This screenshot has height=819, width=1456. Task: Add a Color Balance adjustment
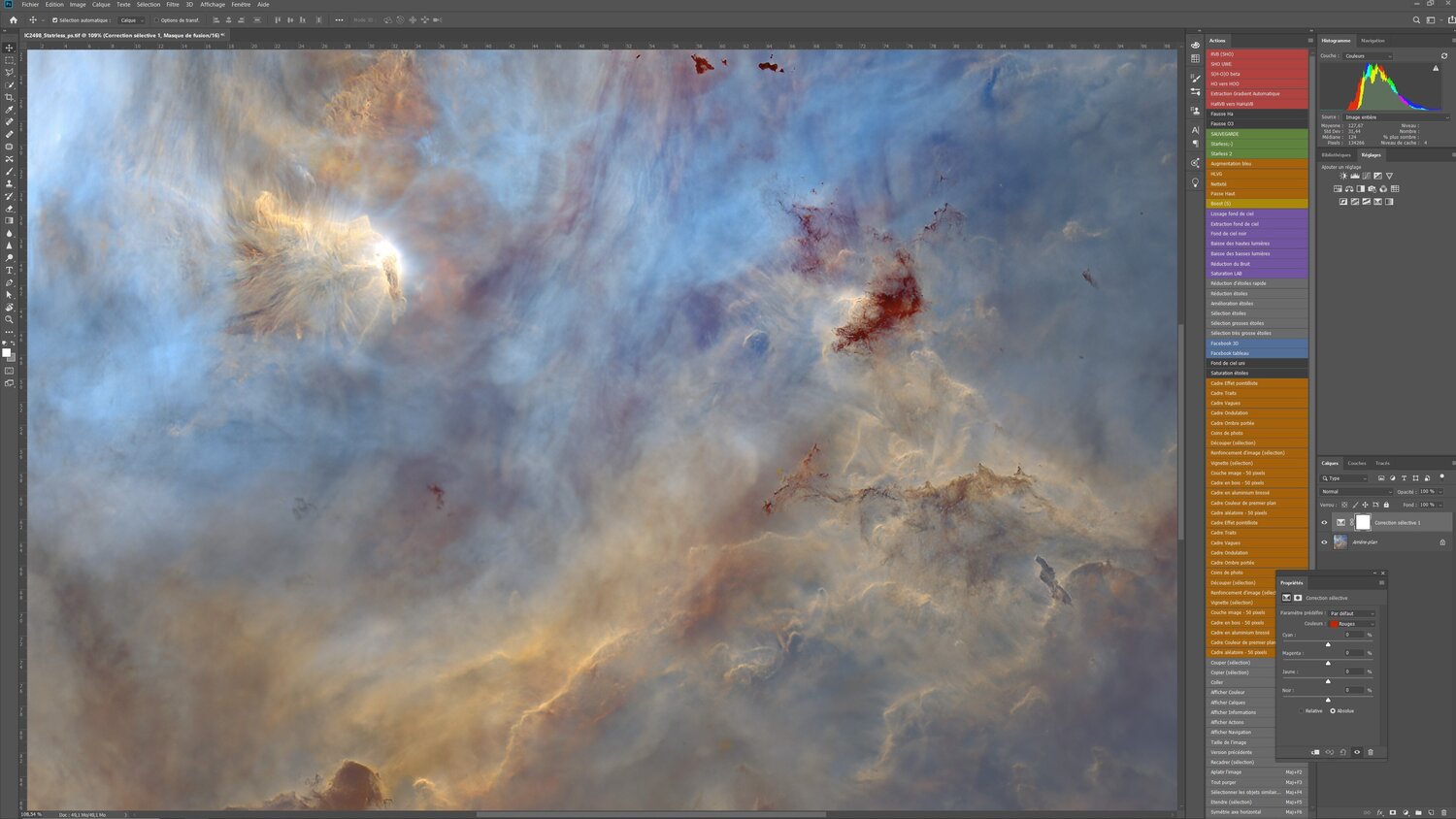pos(1349,188)
